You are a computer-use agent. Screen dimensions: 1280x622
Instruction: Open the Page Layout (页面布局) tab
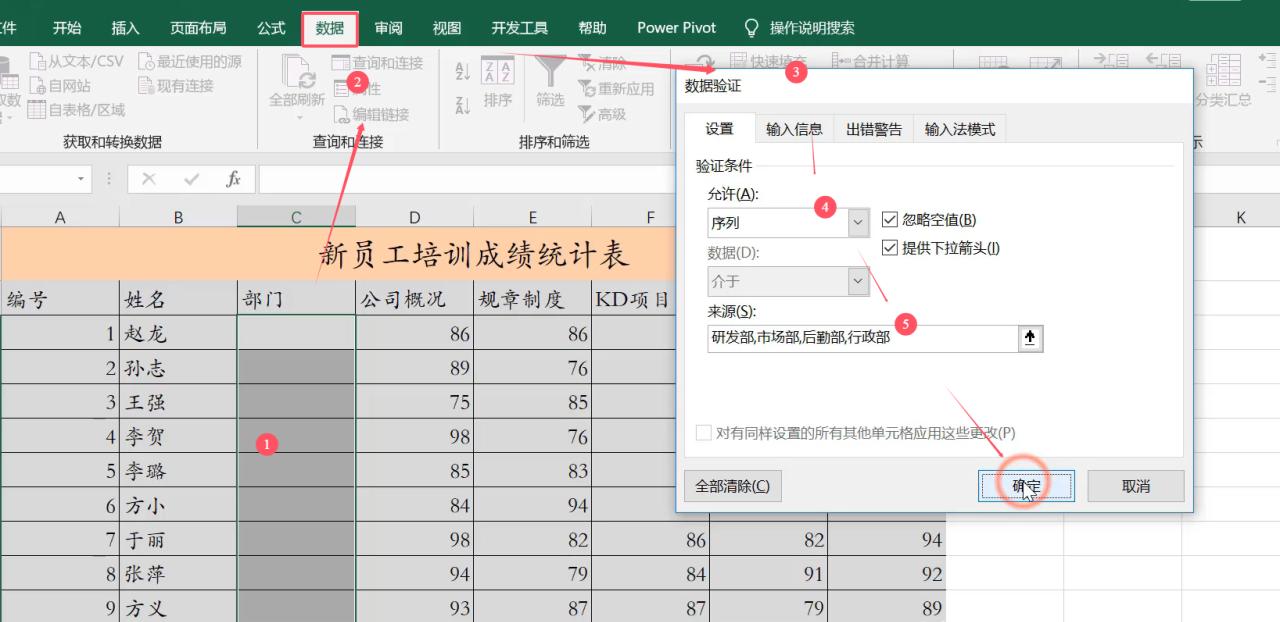point(198,28)
